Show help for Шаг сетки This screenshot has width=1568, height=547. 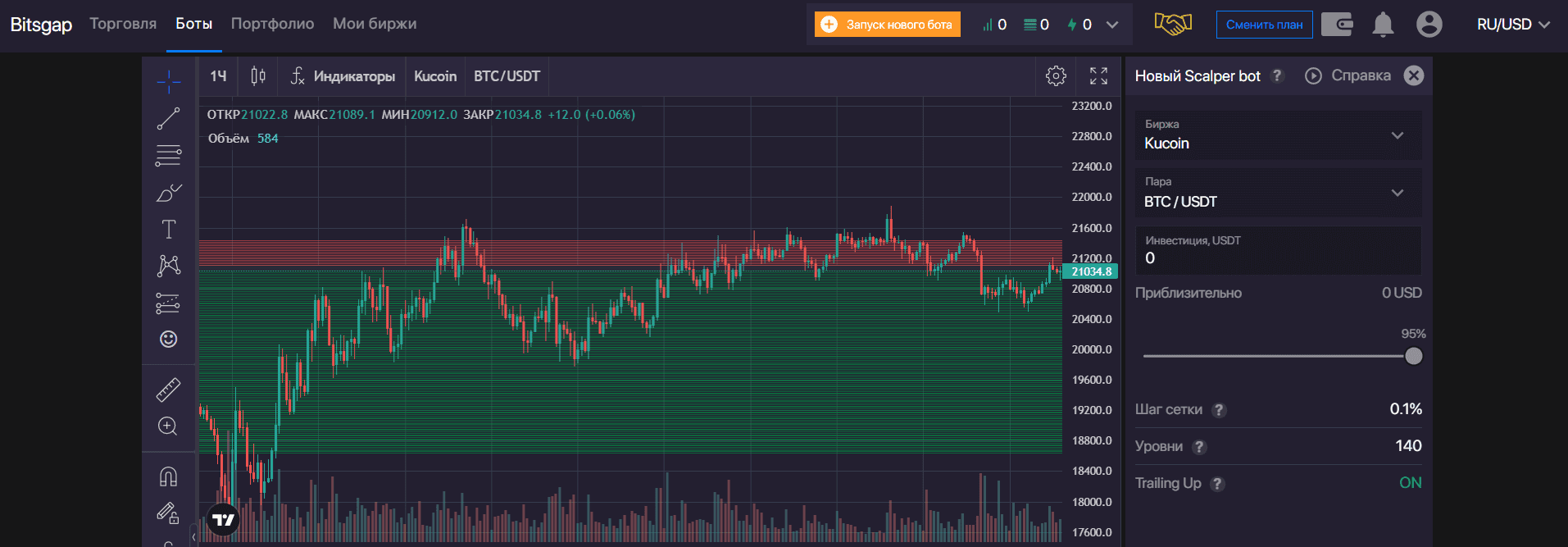tap(1219, 410)
